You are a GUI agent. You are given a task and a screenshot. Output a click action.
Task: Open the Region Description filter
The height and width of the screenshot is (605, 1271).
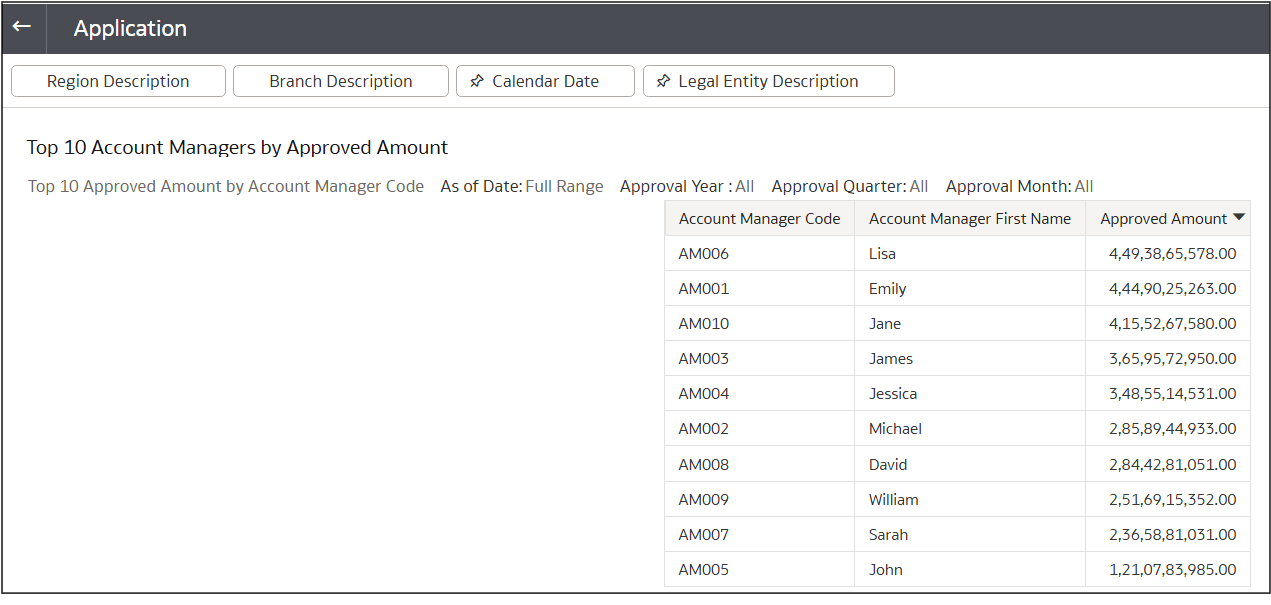118,80
